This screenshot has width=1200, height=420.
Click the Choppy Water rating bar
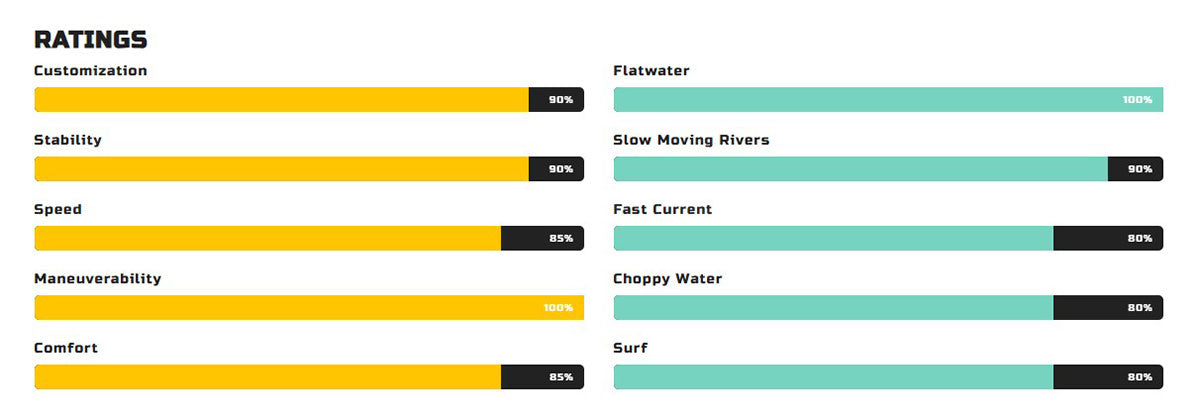(x=888, y=308)
